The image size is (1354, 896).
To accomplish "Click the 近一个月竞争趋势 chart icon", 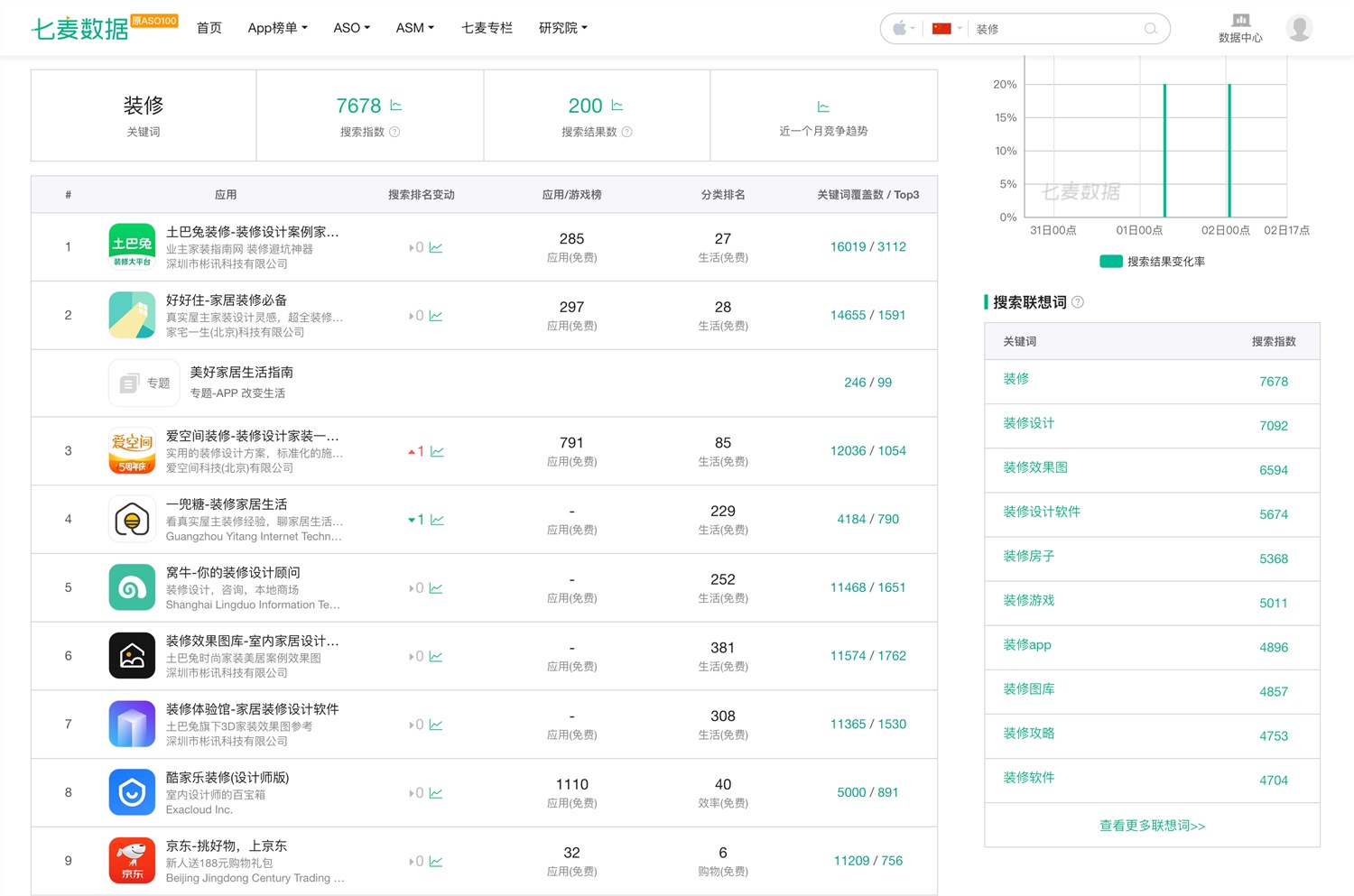I will pyautogui.click(x=823, y=107).
